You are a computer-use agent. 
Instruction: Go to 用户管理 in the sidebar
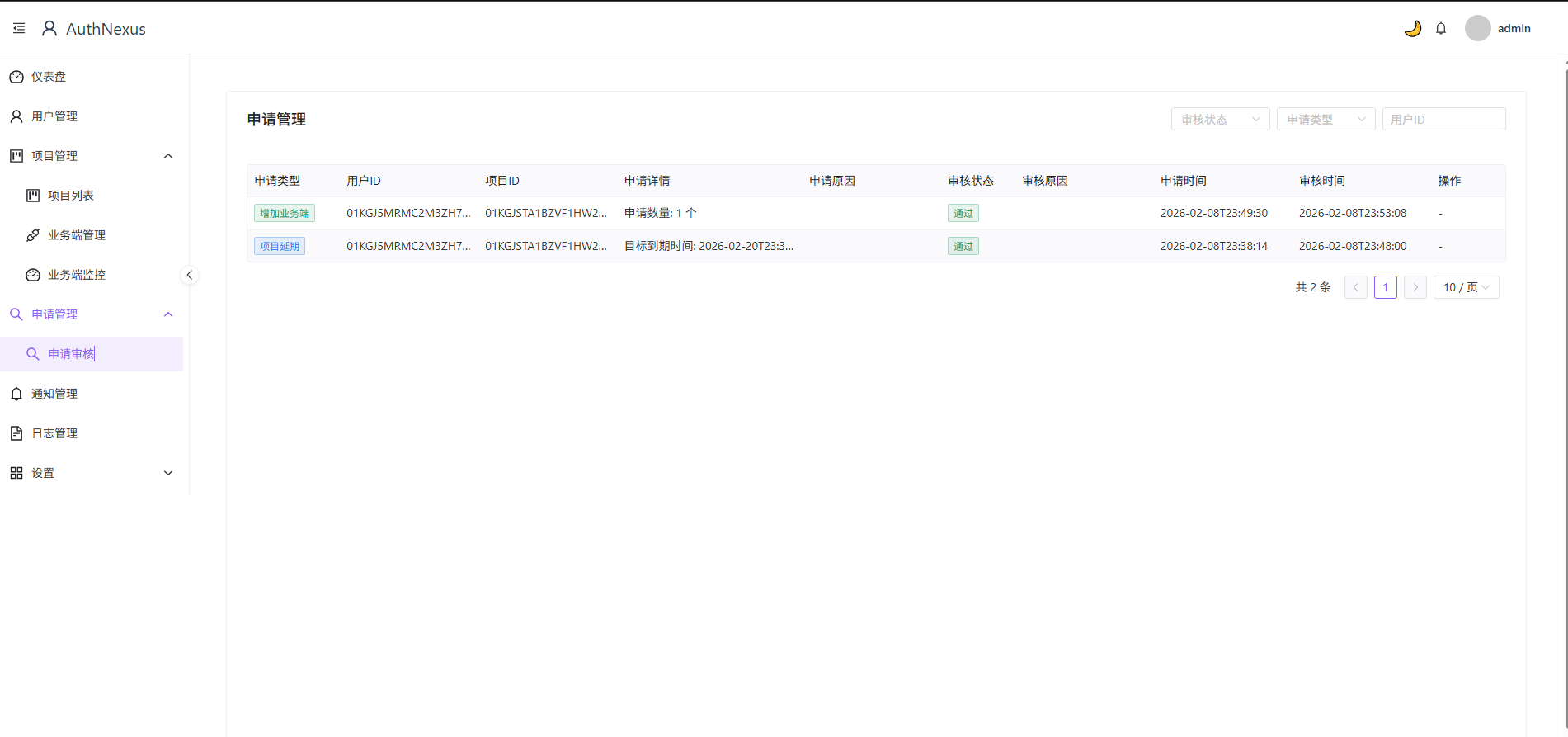click(x=54, y=116)
